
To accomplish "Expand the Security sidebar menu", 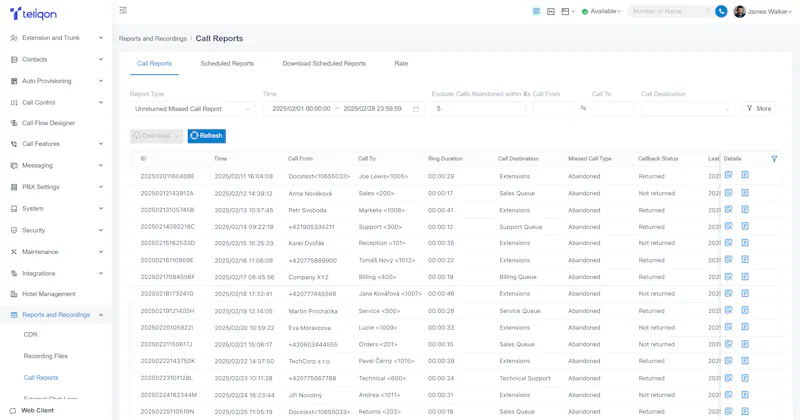I will pyautogui.click(x=56, y=230).
